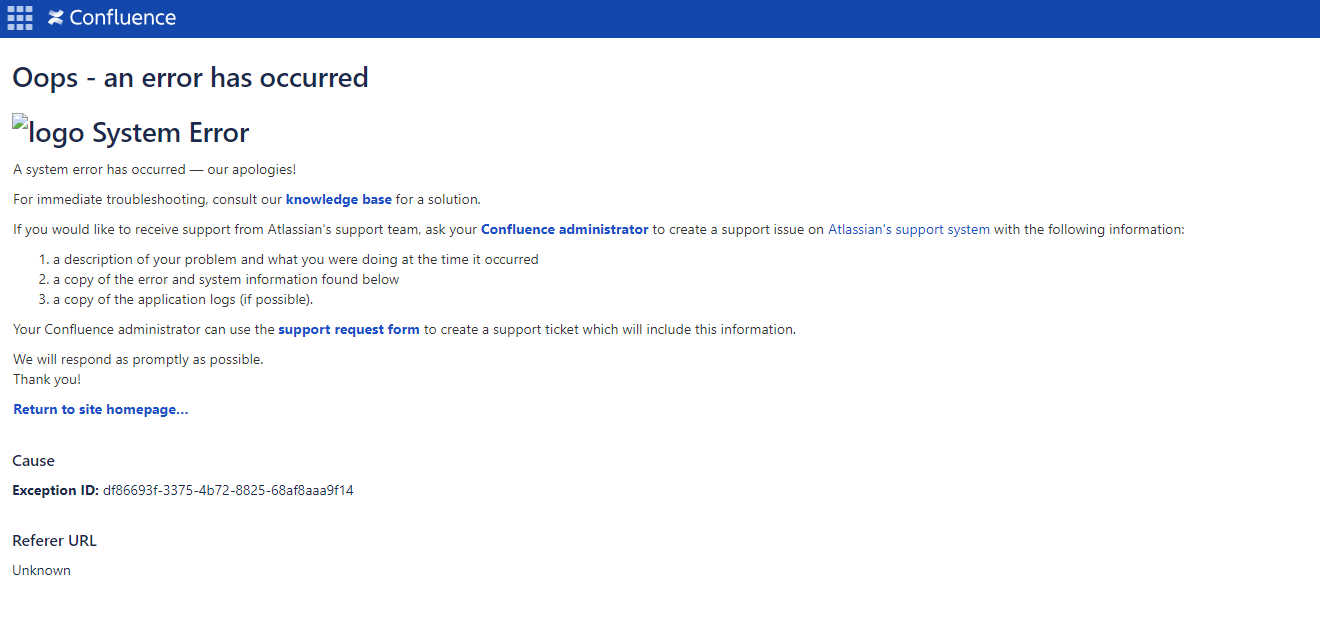
Task: Click the 'Exception ID:' bold label
Action: click(x=56, y=490)
